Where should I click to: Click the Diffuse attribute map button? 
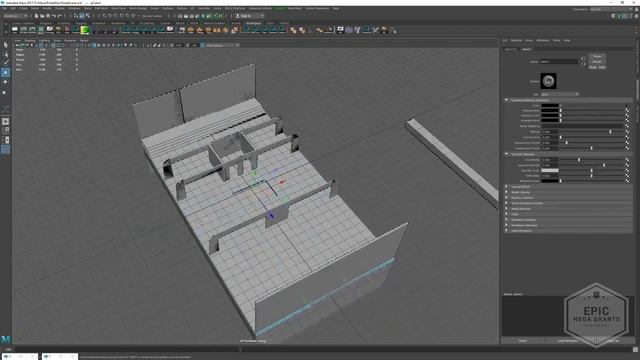click(x=627, y=132)
